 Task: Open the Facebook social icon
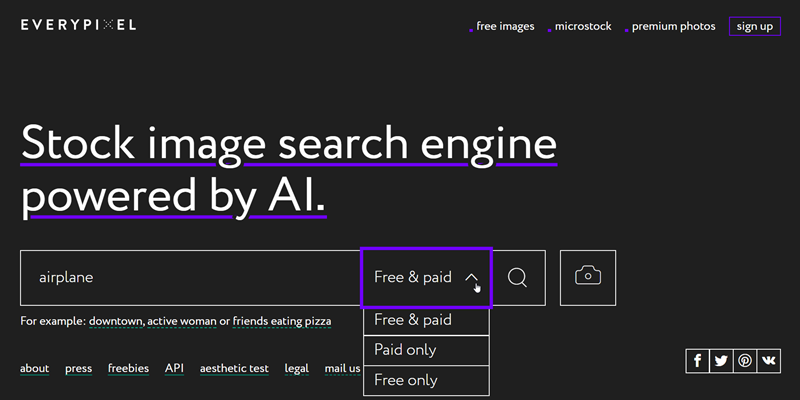697,361
